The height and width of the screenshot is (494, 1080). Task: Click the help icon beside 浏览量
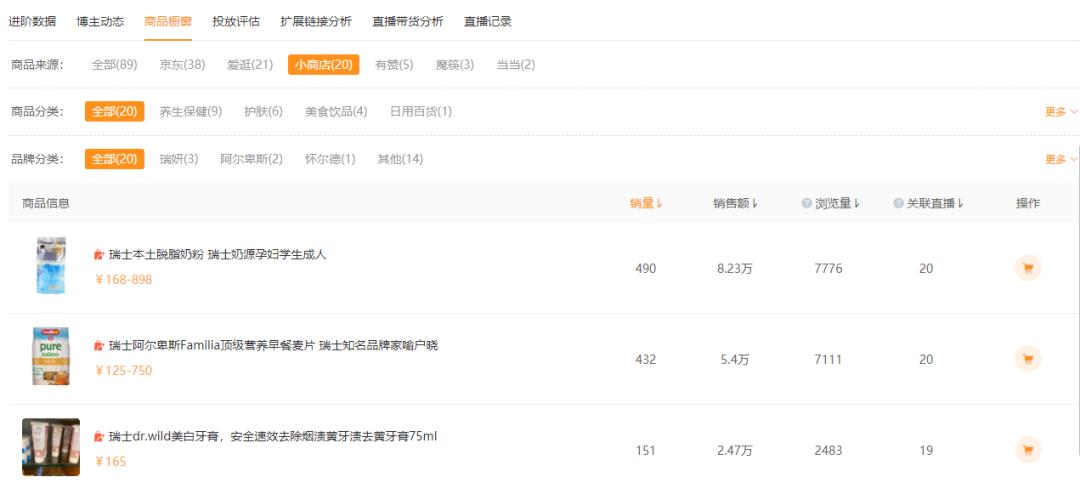[807, 203]
